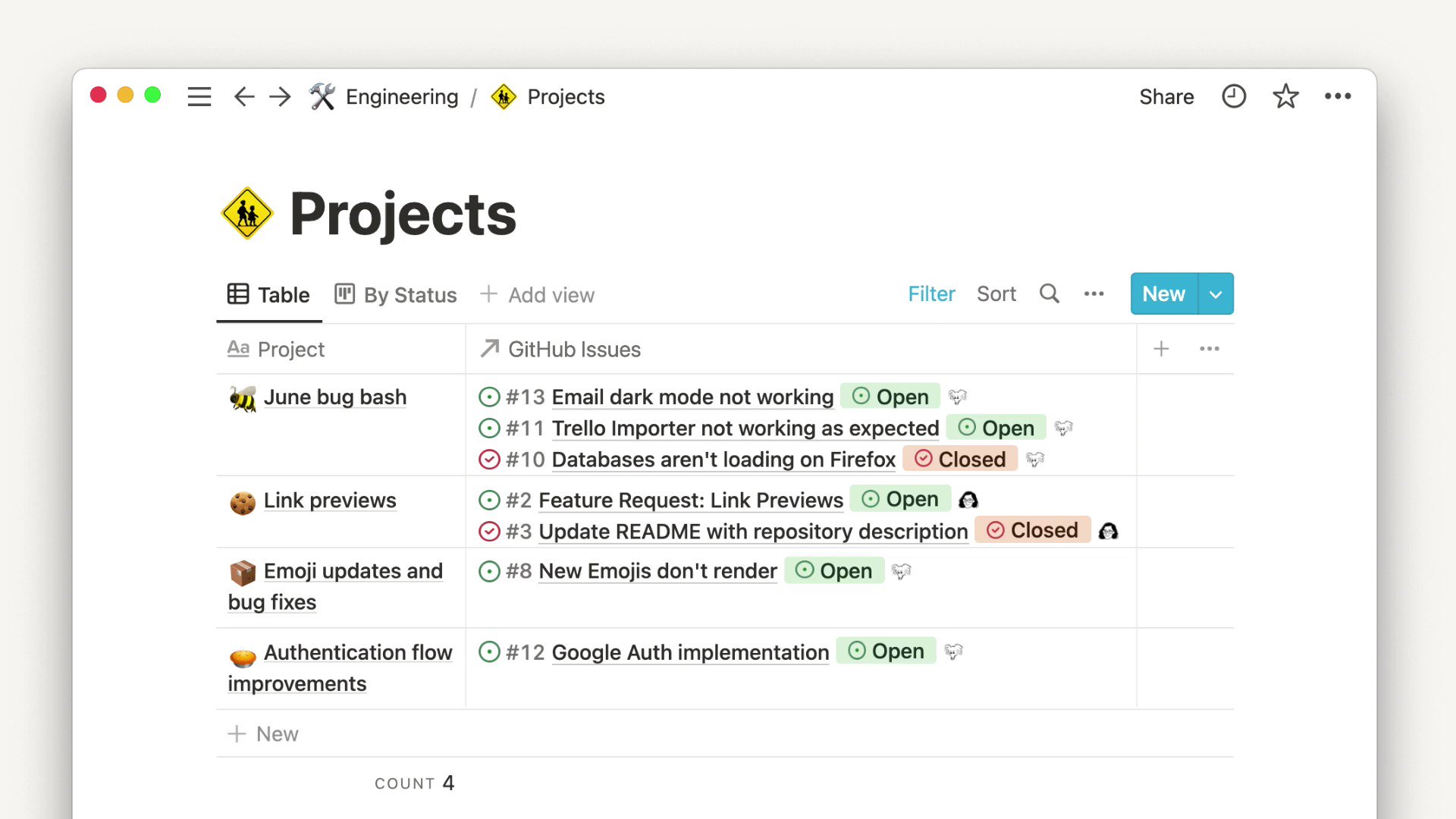
Task: Open the Link previews project
Action: point(330,500)
